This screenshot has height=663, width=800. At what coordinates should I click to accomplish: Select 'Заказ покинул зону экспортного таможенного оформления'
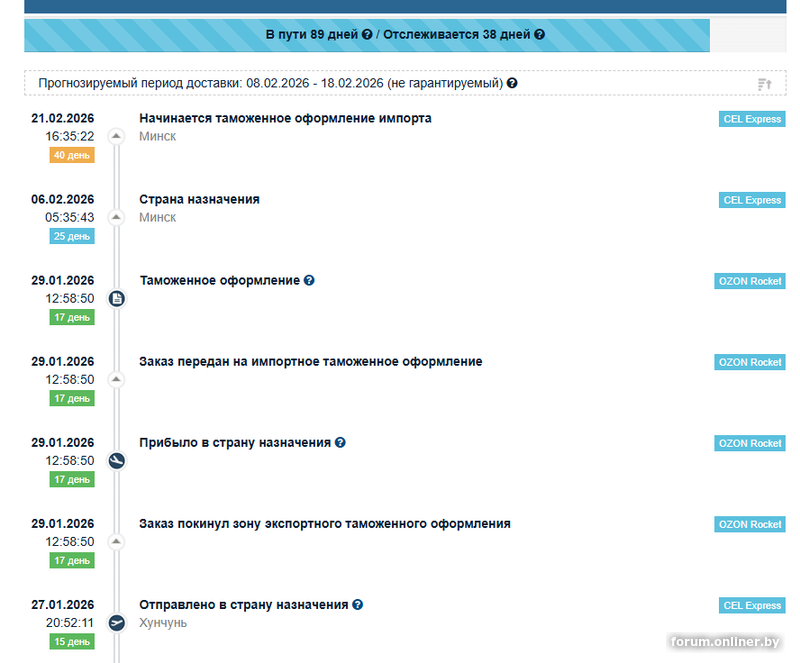325,524
